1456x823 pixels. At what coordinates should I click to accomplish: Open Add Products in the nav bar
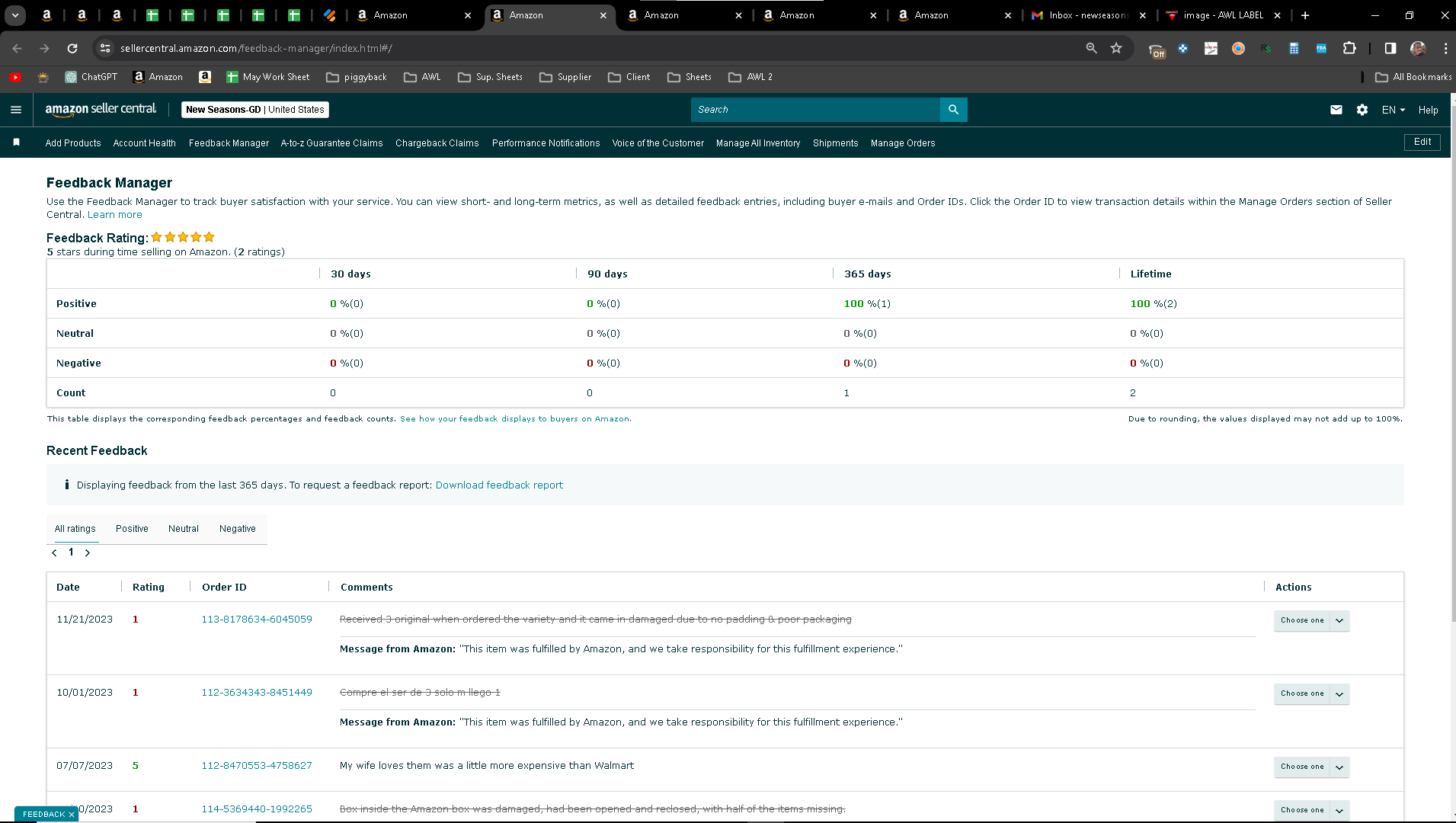click(x=73, y=143)
